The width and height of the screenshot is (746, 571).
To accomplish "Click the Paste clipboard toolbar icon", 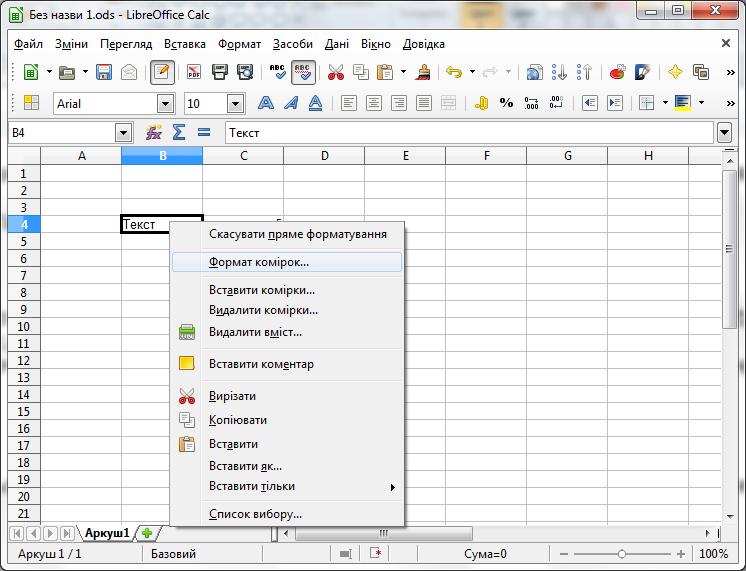I will (385, 72).
